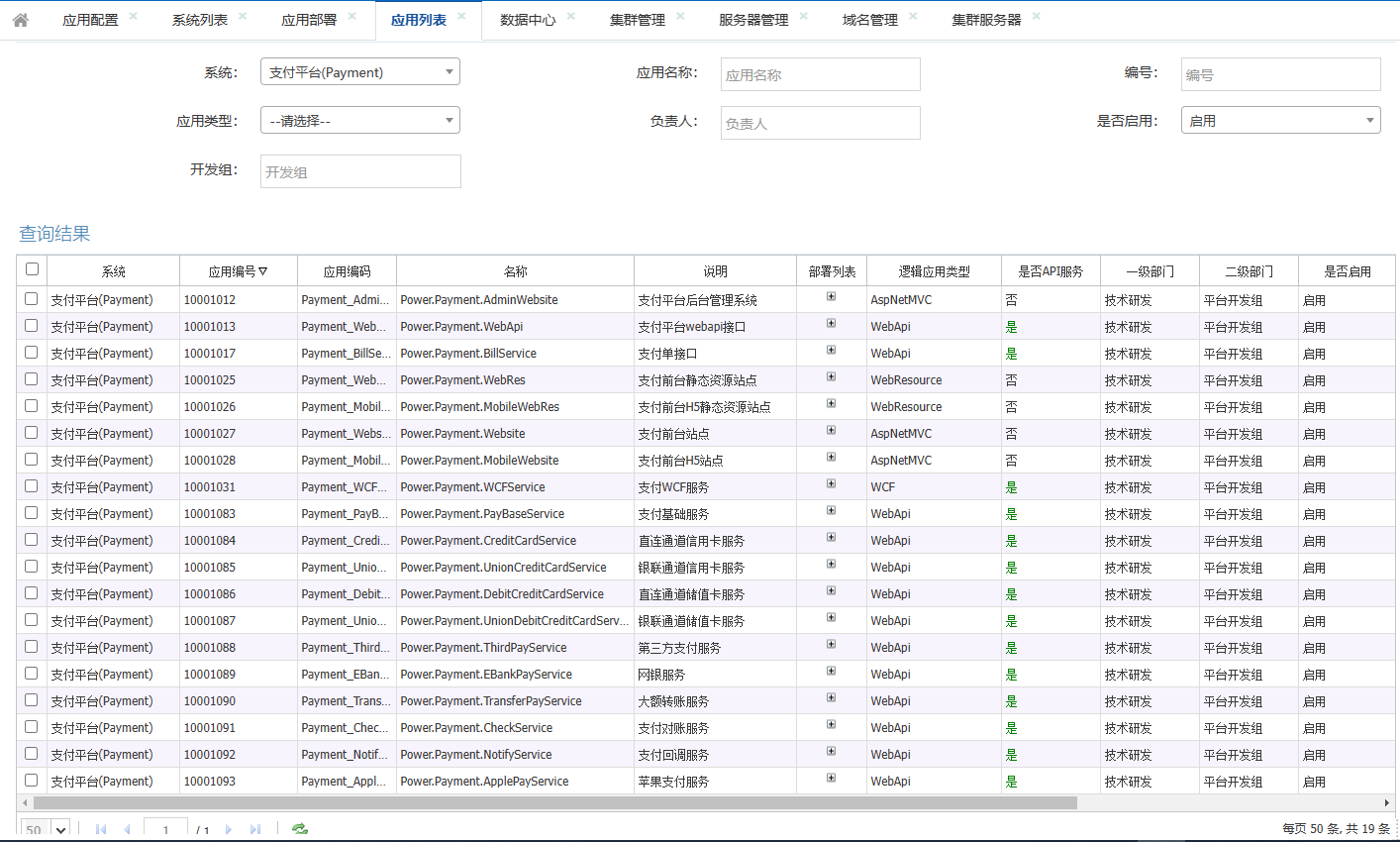Switch to the 域名管理 tab
The height and width of the screenshot is (842, 1400).
[870, 20]
